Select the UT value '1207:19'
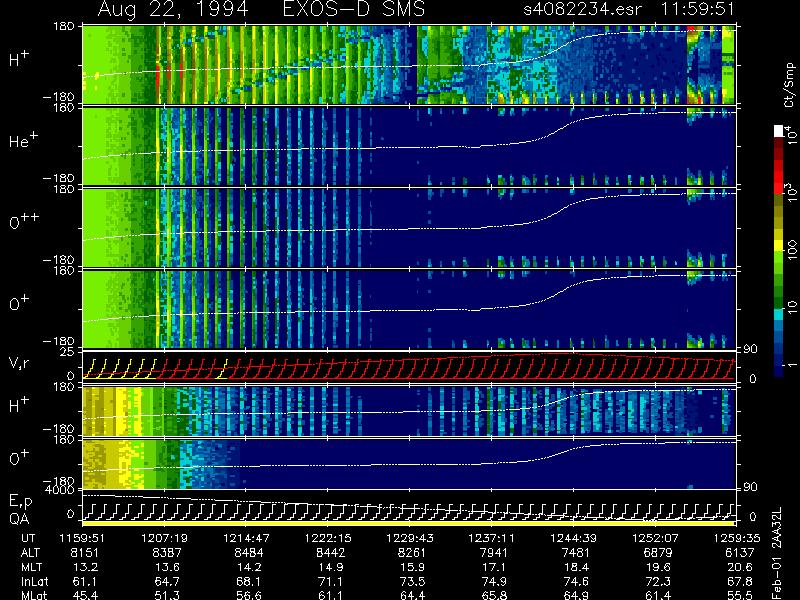Viewport: 800px width, 600px height. point(164,538)
